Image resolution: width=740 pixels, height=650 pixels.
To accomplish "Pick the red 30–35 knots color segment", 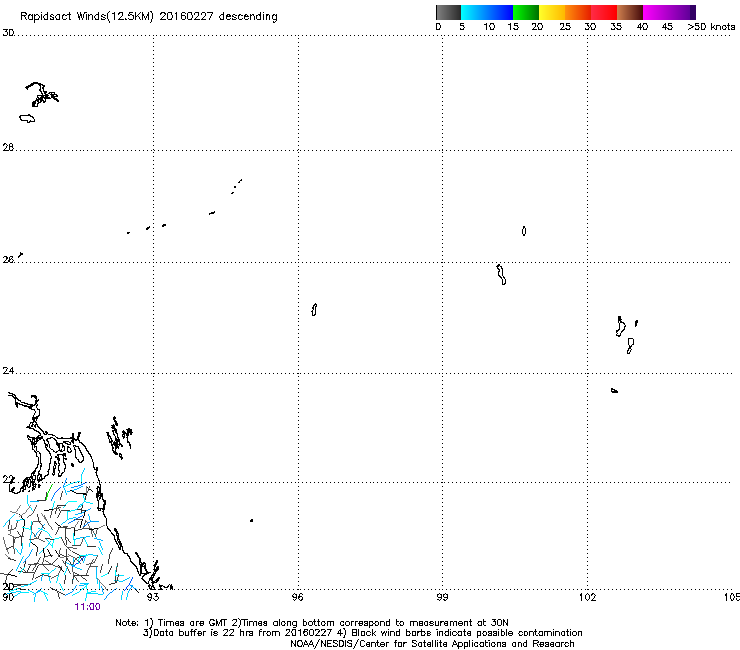I will (604, 12).
